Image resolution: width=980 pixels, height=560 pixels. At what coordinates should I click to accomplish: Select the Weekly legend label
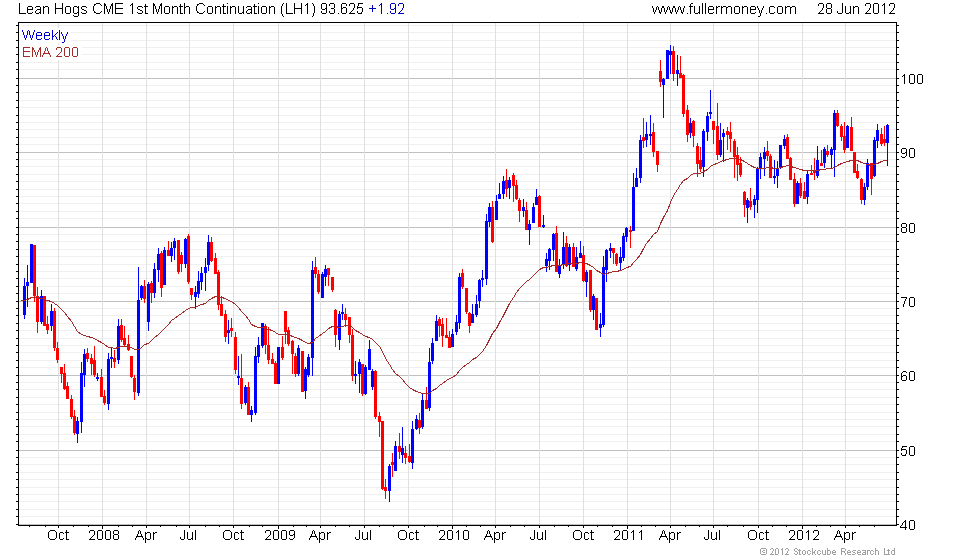tap(45, 36)
